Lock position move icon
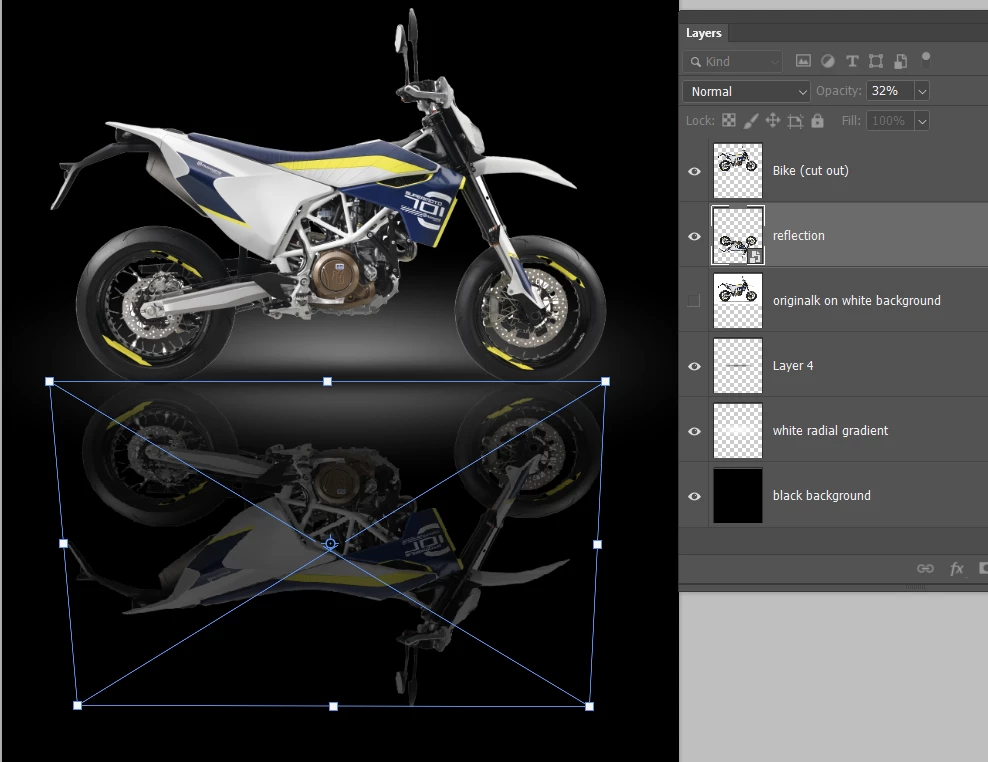The image size is (988, 762). 773,120
